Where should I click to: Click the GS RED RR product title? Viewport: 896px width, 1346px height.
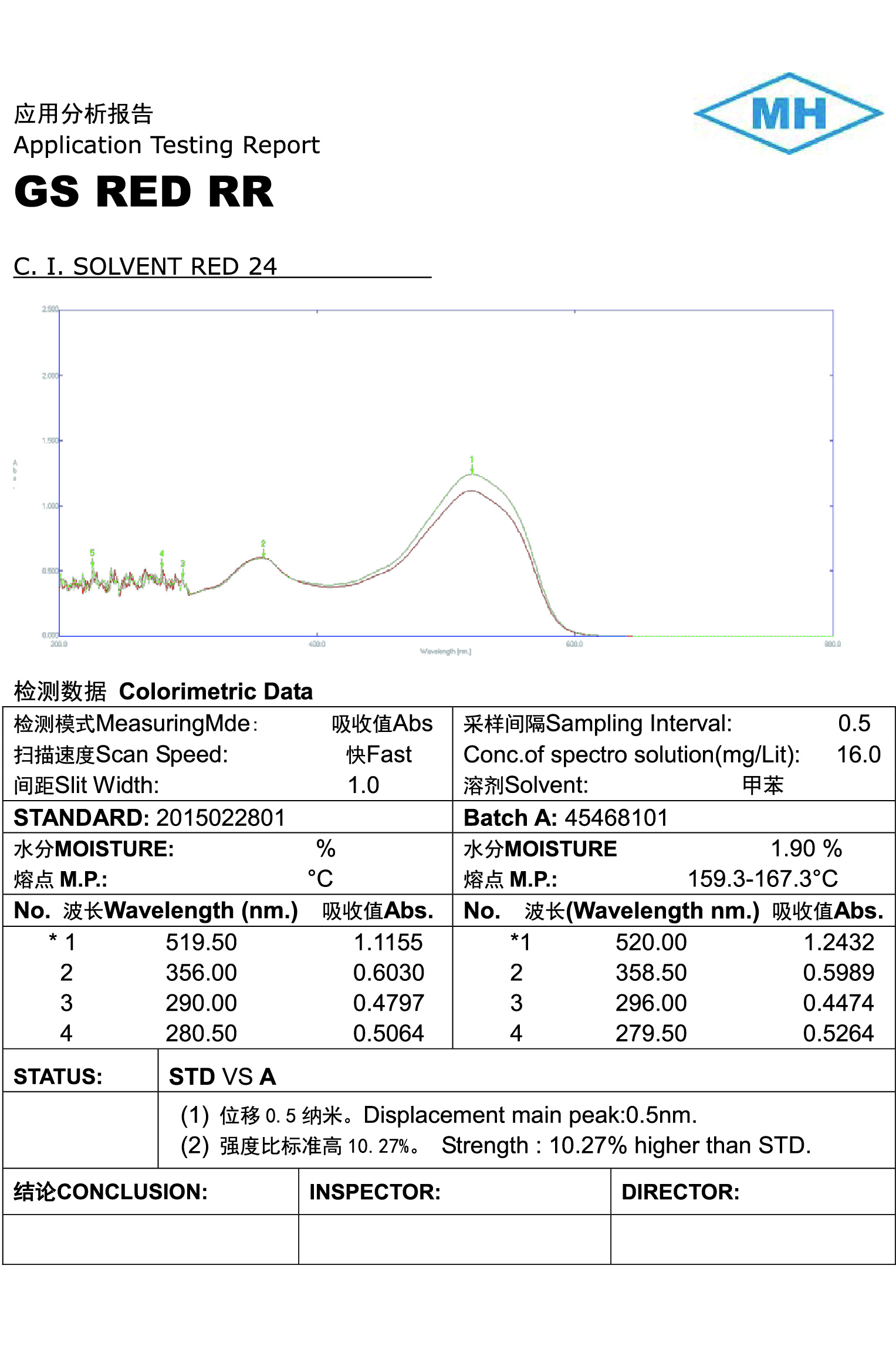[x=144, y=192]
